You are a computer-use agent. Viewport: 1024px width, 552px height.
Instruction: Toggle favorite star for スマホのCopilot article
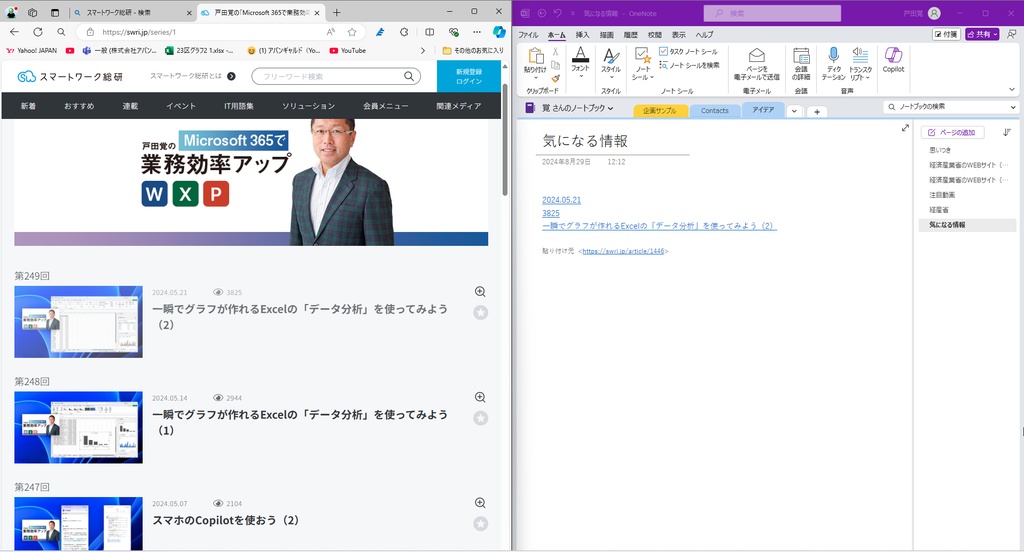481,524
